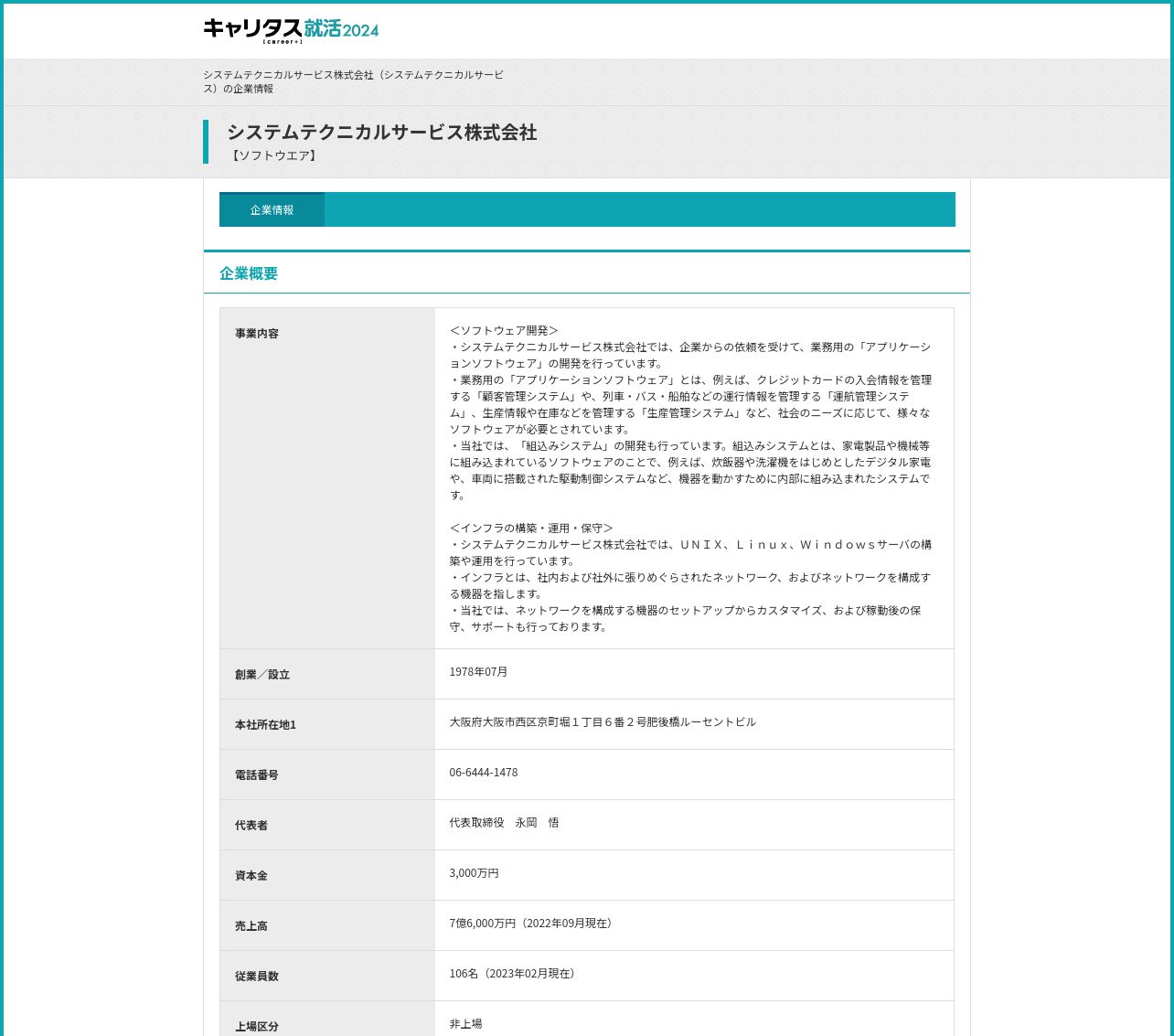Image resolution: width=1174 pixels, height=1036 pixels.
Task: Click the キャリタス就活2024 logo
Action: coord(291,30)
